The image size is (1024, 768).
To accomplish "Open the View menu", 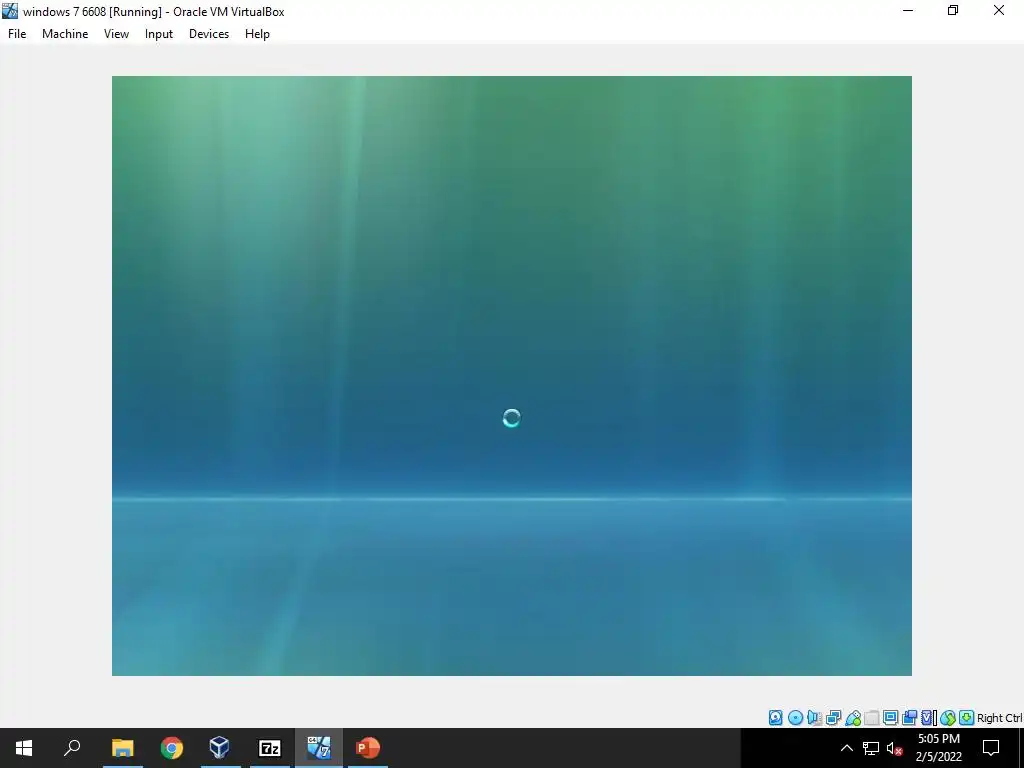I will click(116, 34).
